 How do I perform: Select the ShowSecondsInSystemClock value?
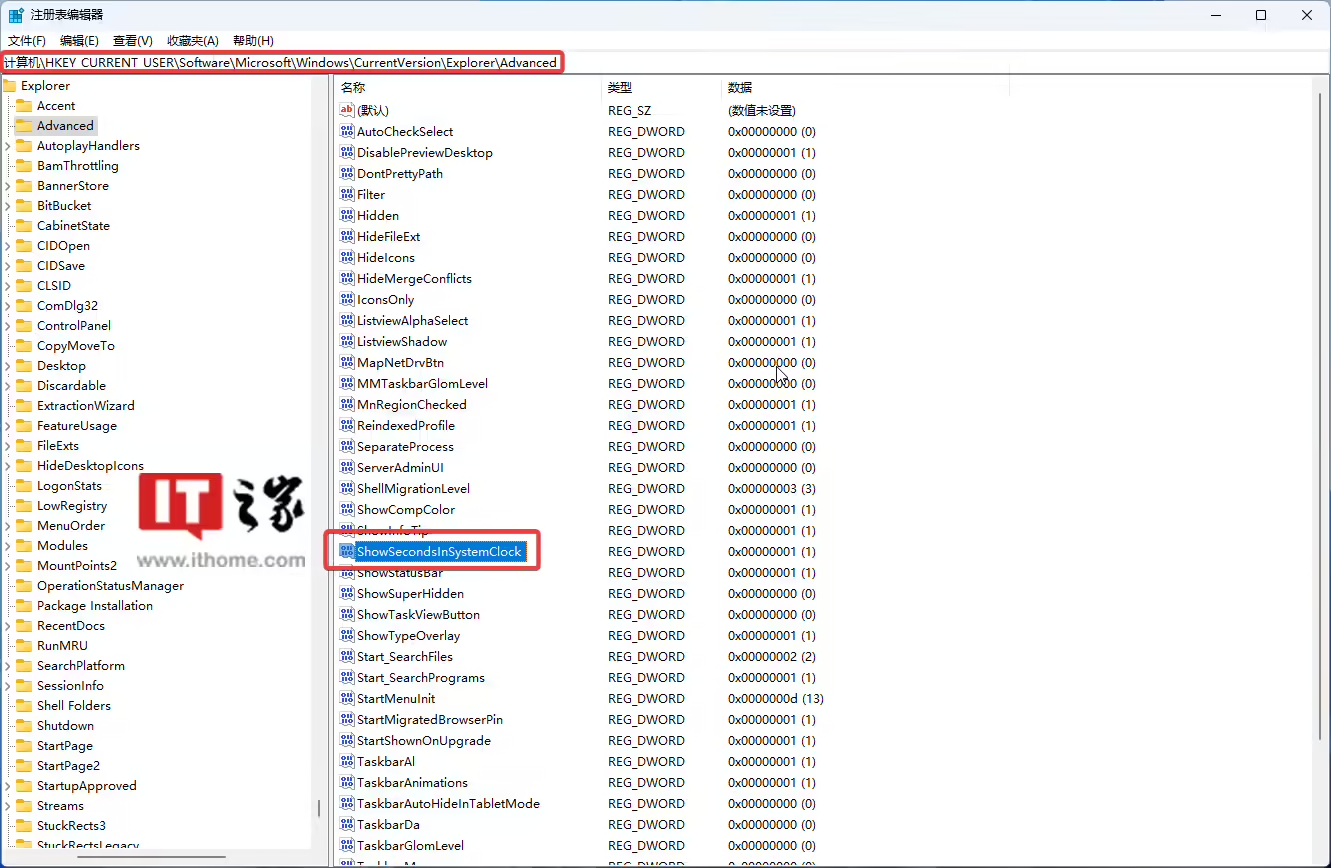pyautogui.click(x=439, y=552)
